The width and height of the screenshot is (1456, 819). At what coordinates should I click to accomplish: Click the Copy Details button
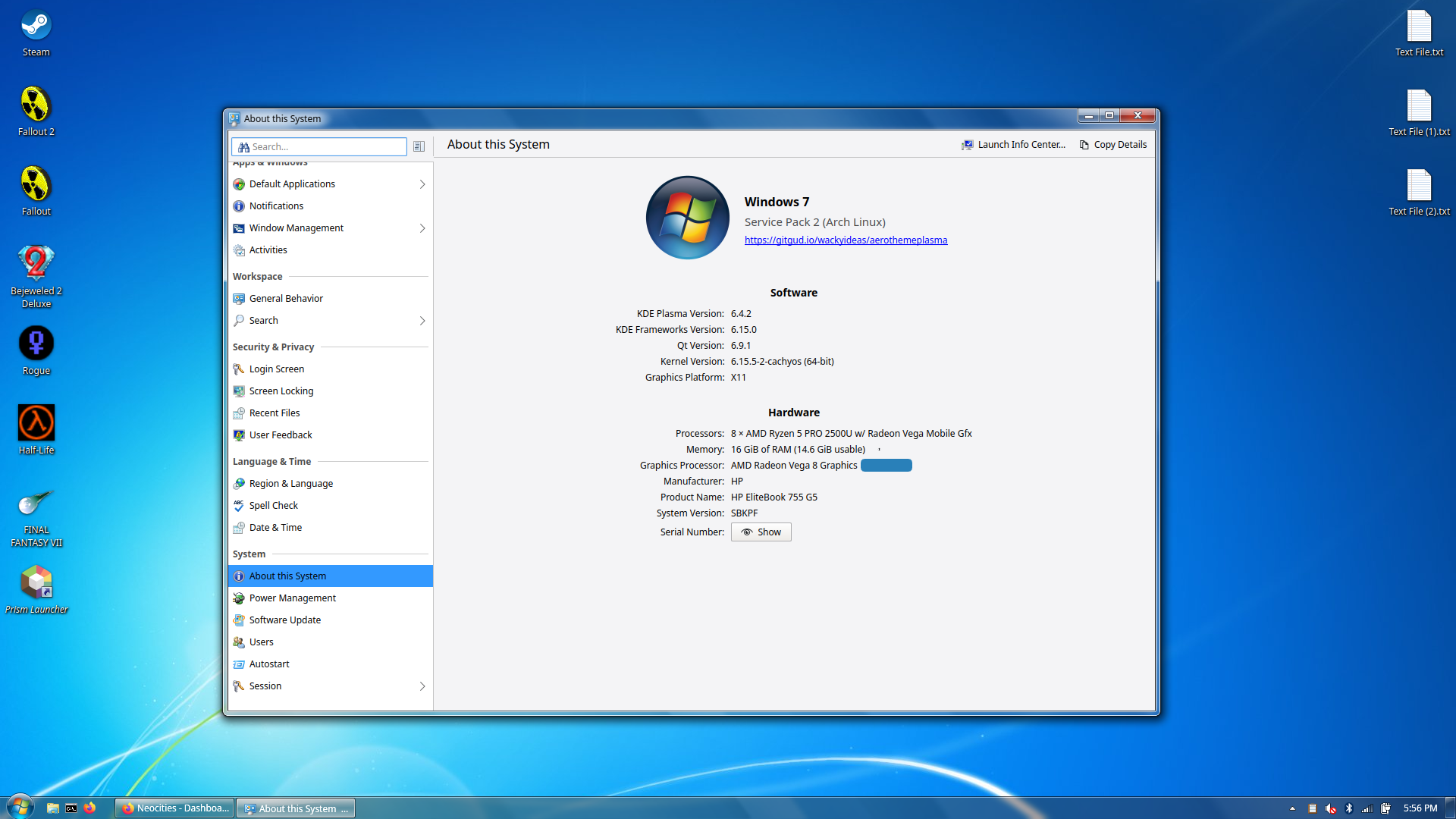pyautogui.click(x=1112, y=145)
